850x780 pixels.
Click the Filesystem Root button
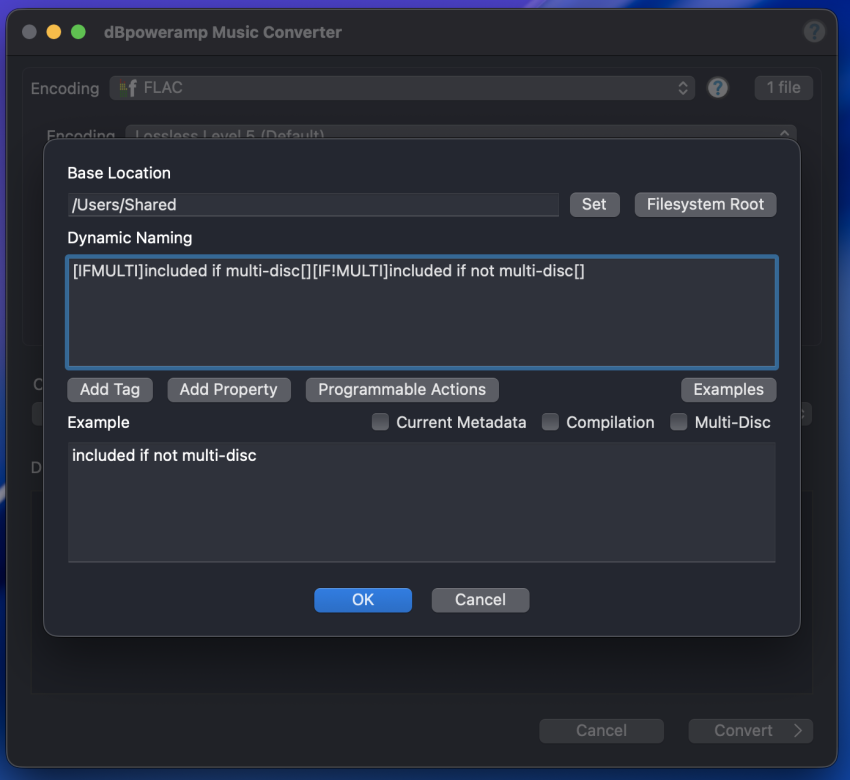tap(705, 204)
